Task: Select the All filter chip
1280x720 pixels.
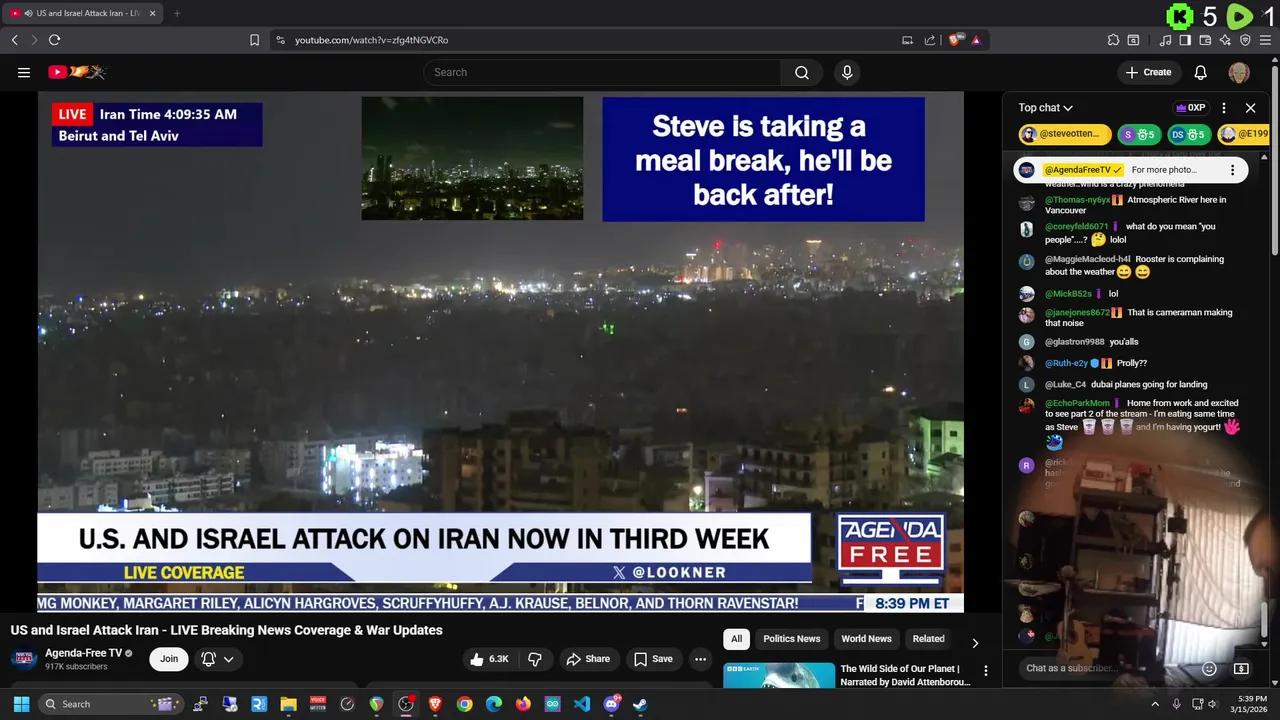Action: coord(736,639)
